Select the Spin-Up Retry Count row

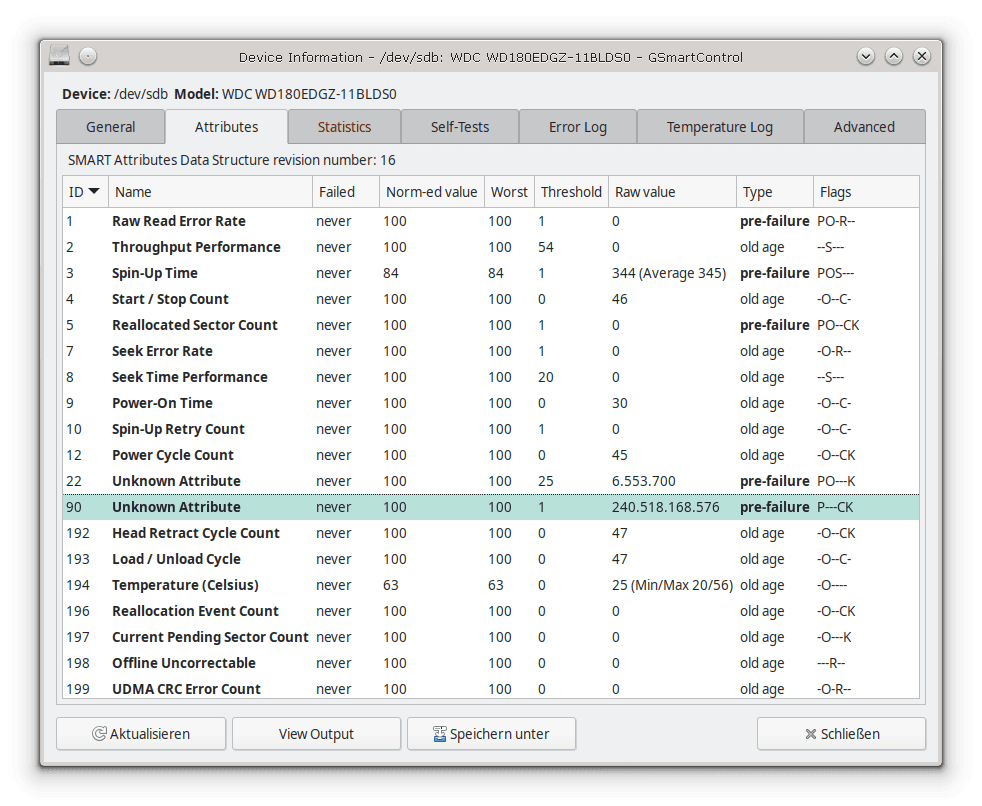pos(491,429)
